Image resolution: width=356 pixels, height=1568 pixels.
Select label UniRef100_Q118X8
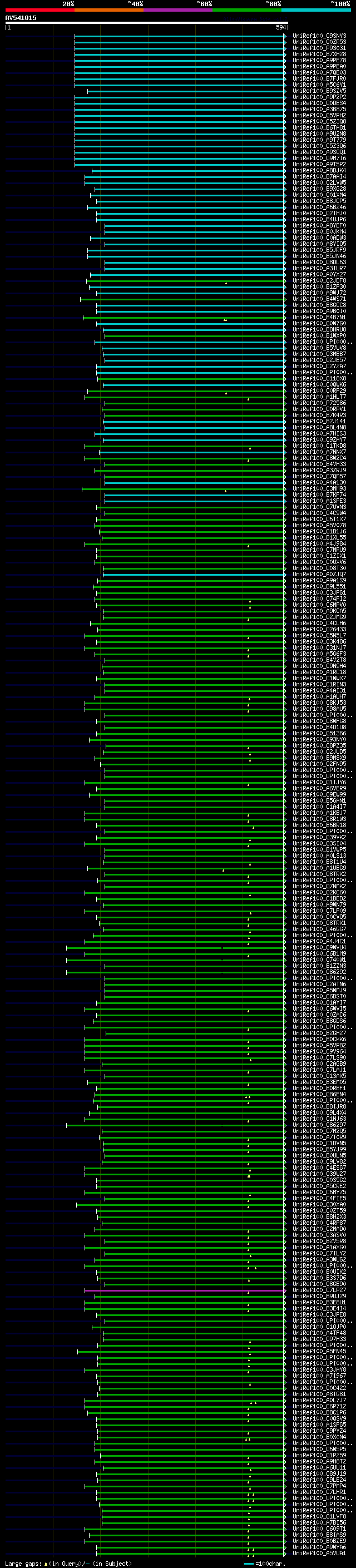pyautogui.click(x=319, y=379)
